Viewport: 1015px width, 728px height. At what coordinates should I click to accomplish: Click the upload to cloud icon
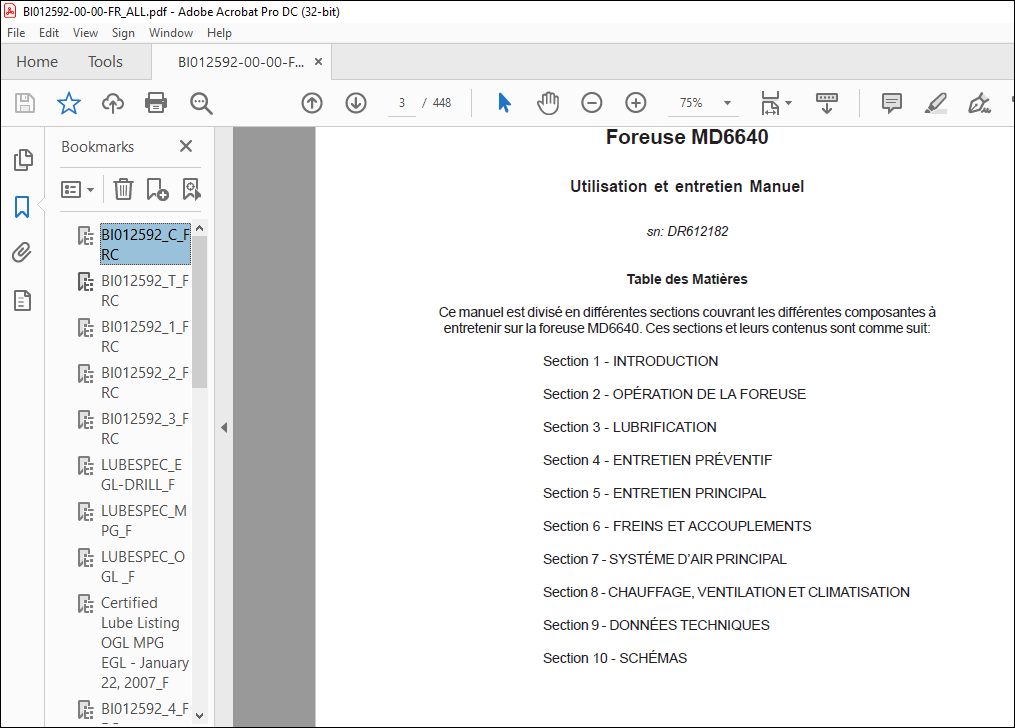click(x=113, y=103)
